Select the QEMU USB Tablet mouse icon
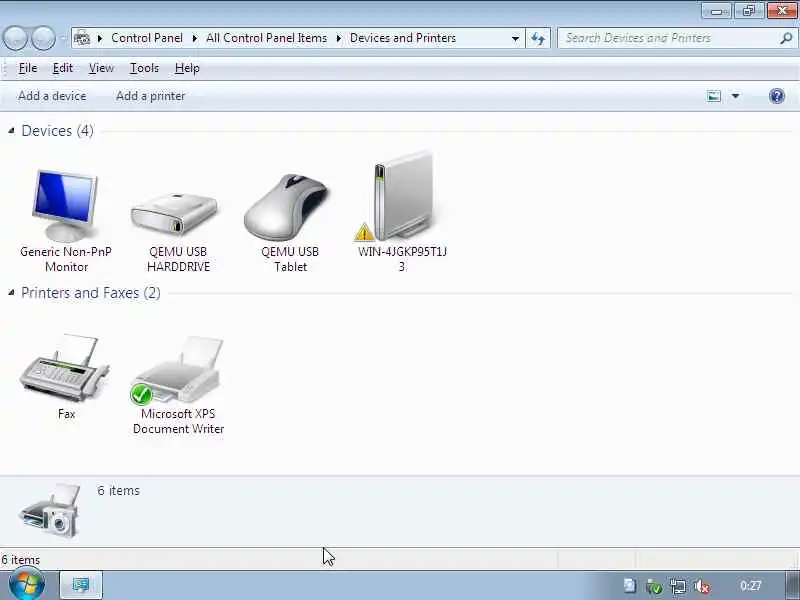800x600 pixels. pos(286,207)
